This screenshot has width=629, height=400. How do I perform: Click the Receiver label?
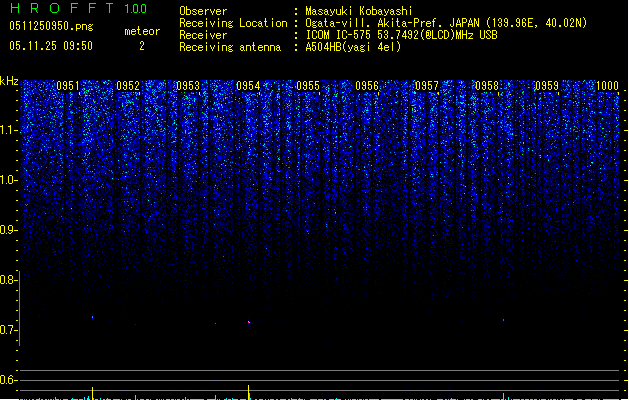(x=203, y=35)
